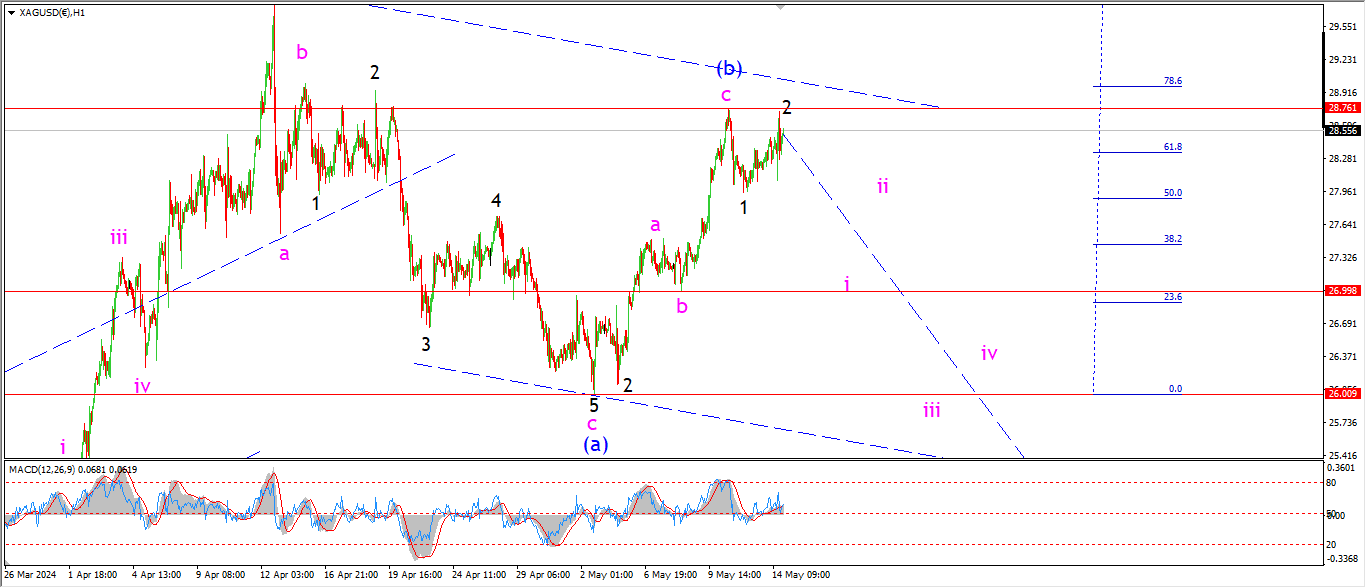Open the dropdown arrow beside XAGUSD title
Screen dimensions: 1366x588
[11, 12]
